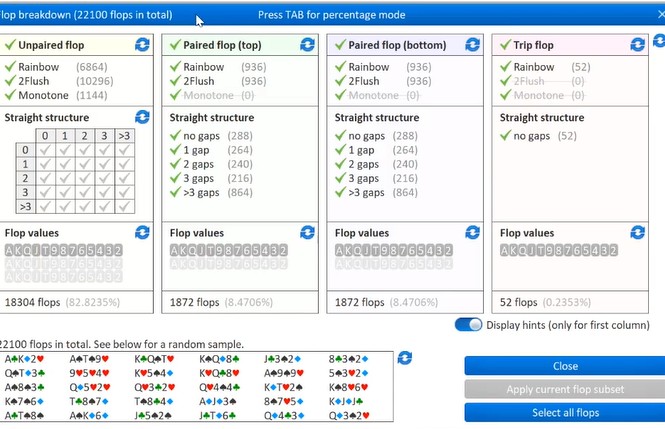The width and height of the screenshot is (665, 429).
Task: Select column header 3 in straight grid
Action: [104, 136]
